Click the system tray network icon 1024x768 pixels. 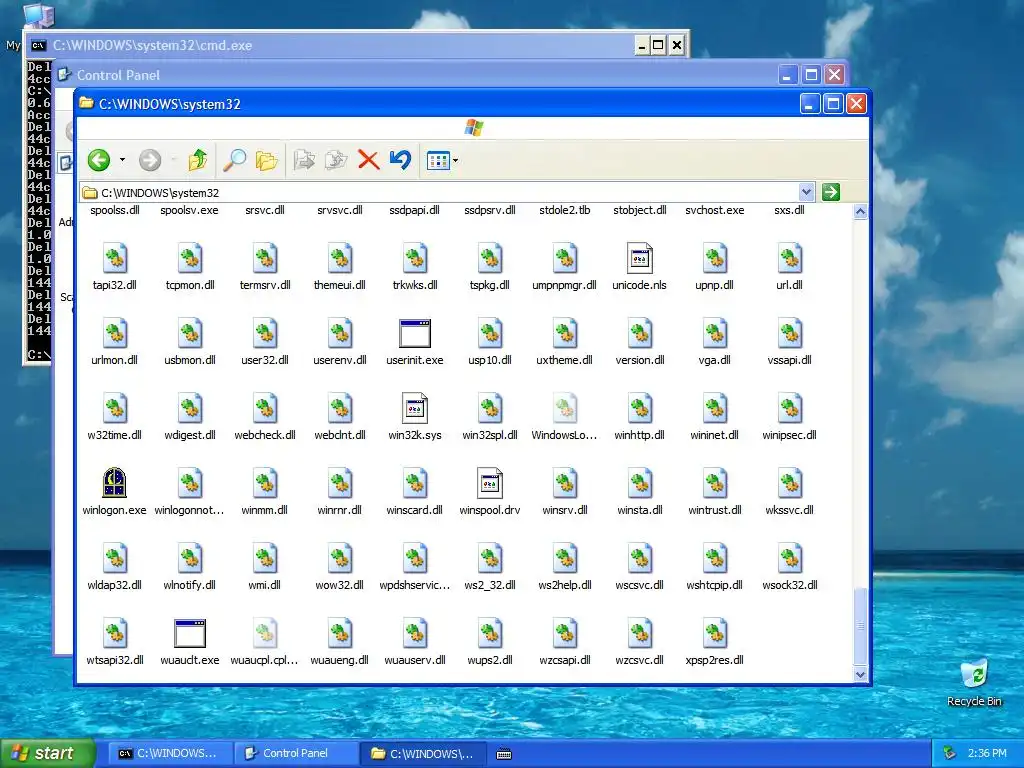coord(950,753)
